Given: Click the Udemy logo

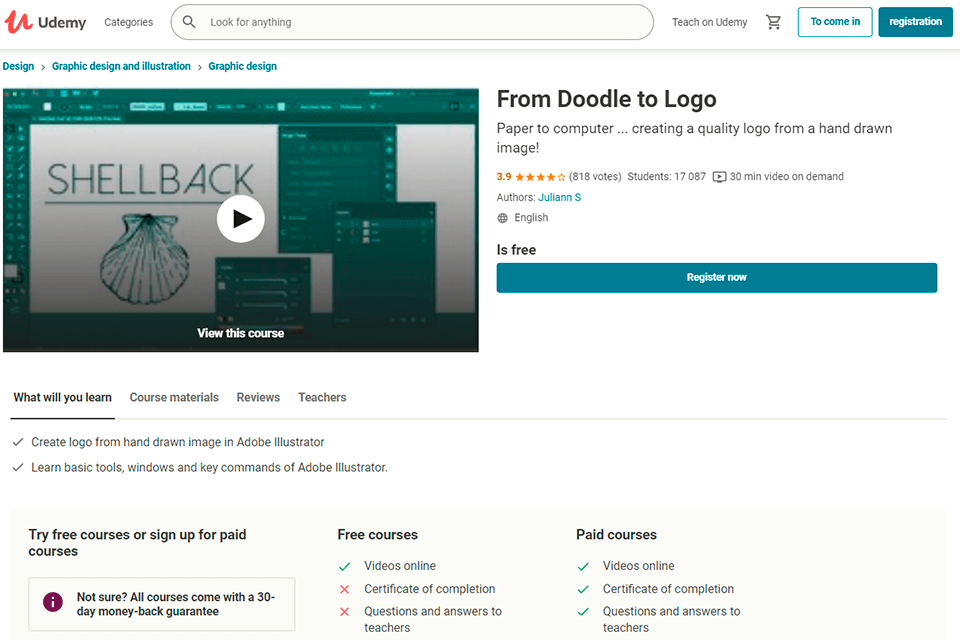Looking at the screenshot, I should (46, 22).
